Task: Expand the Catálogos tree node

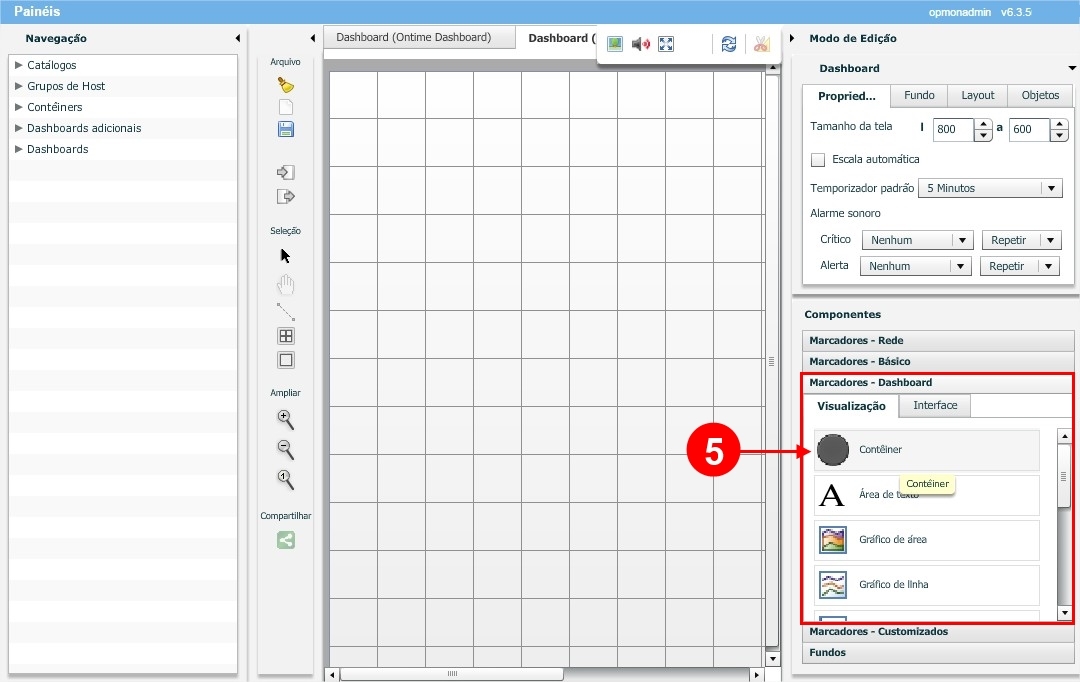Action: 19,65
